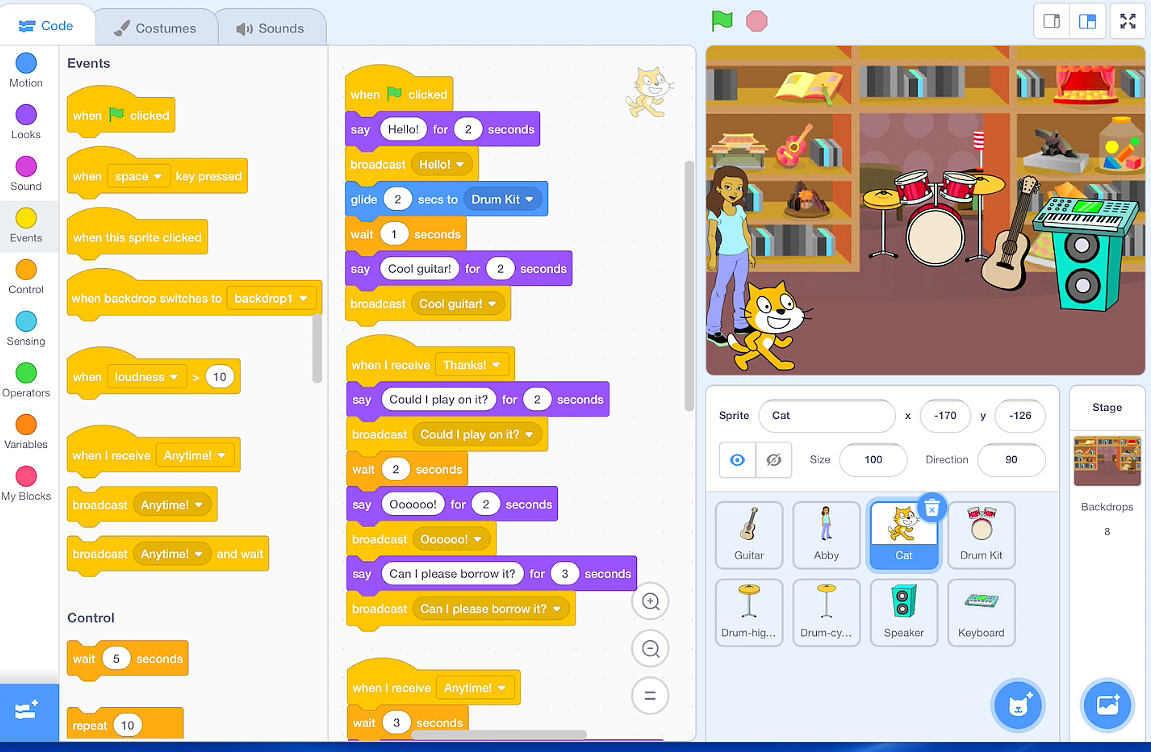Screen dimensions: 1151x752
Task: Click the Add Extension button
Action: 28,712
